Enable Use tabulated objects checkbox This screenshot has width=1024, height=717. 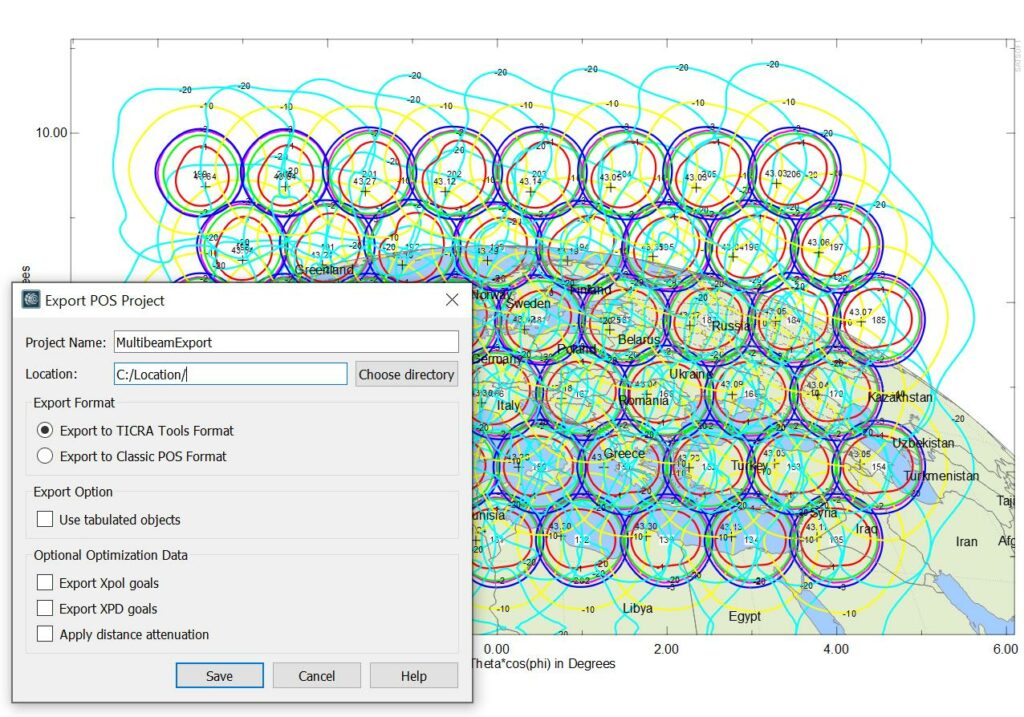[x=45, y=520]
